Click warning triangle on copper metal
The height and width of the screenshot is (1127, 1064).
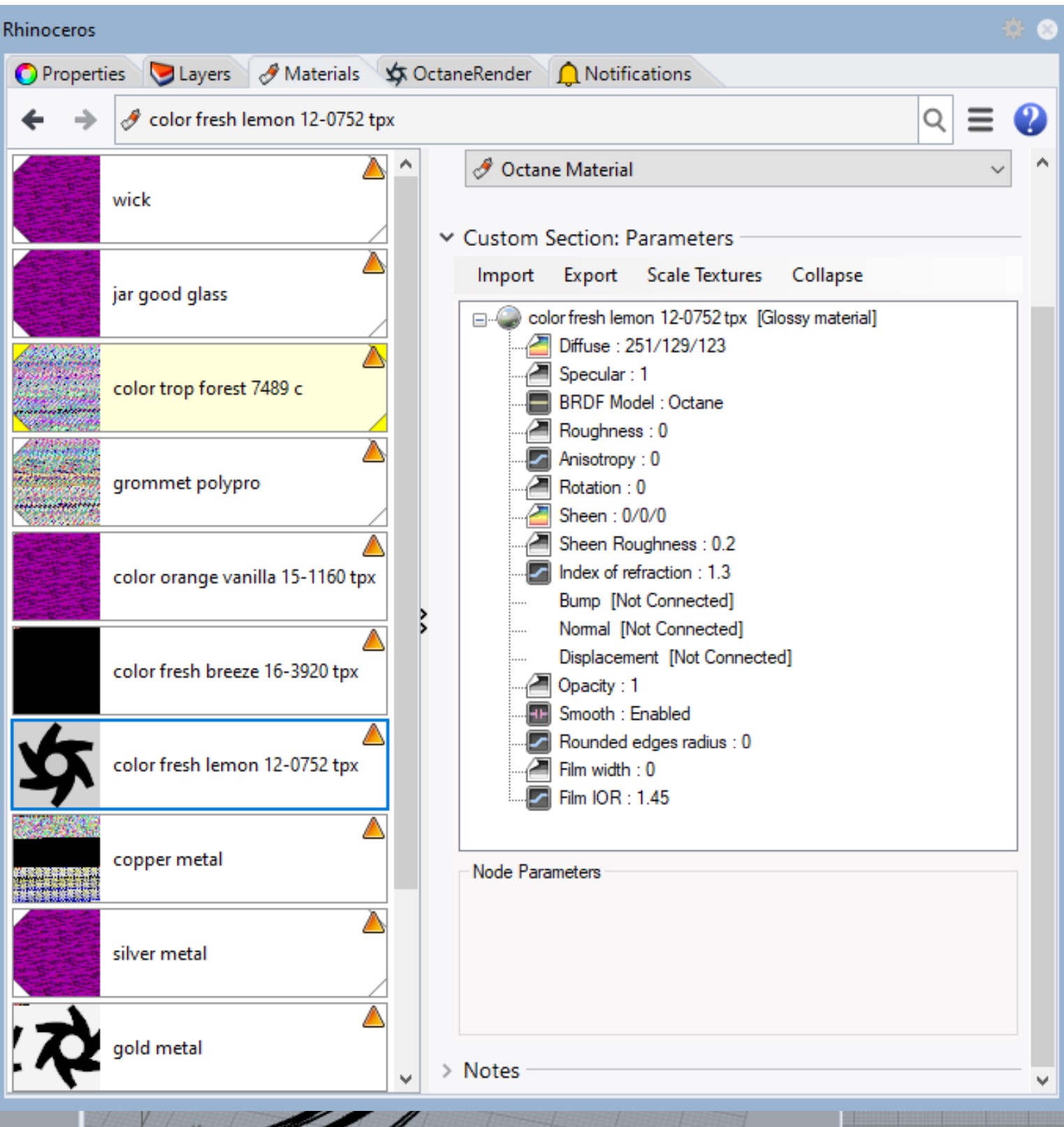coord(374,829)
